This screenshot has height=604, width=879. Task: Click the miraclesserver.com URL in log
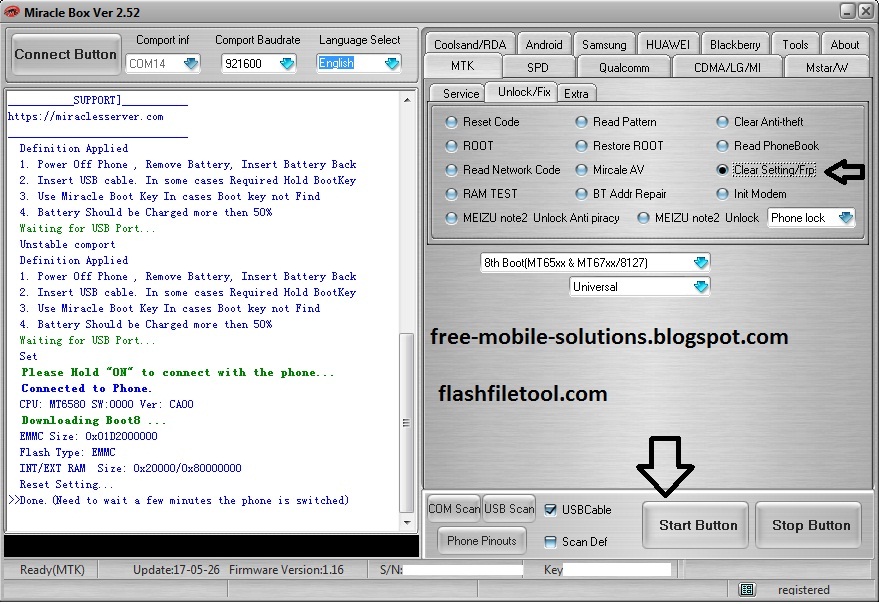[86, 117]
